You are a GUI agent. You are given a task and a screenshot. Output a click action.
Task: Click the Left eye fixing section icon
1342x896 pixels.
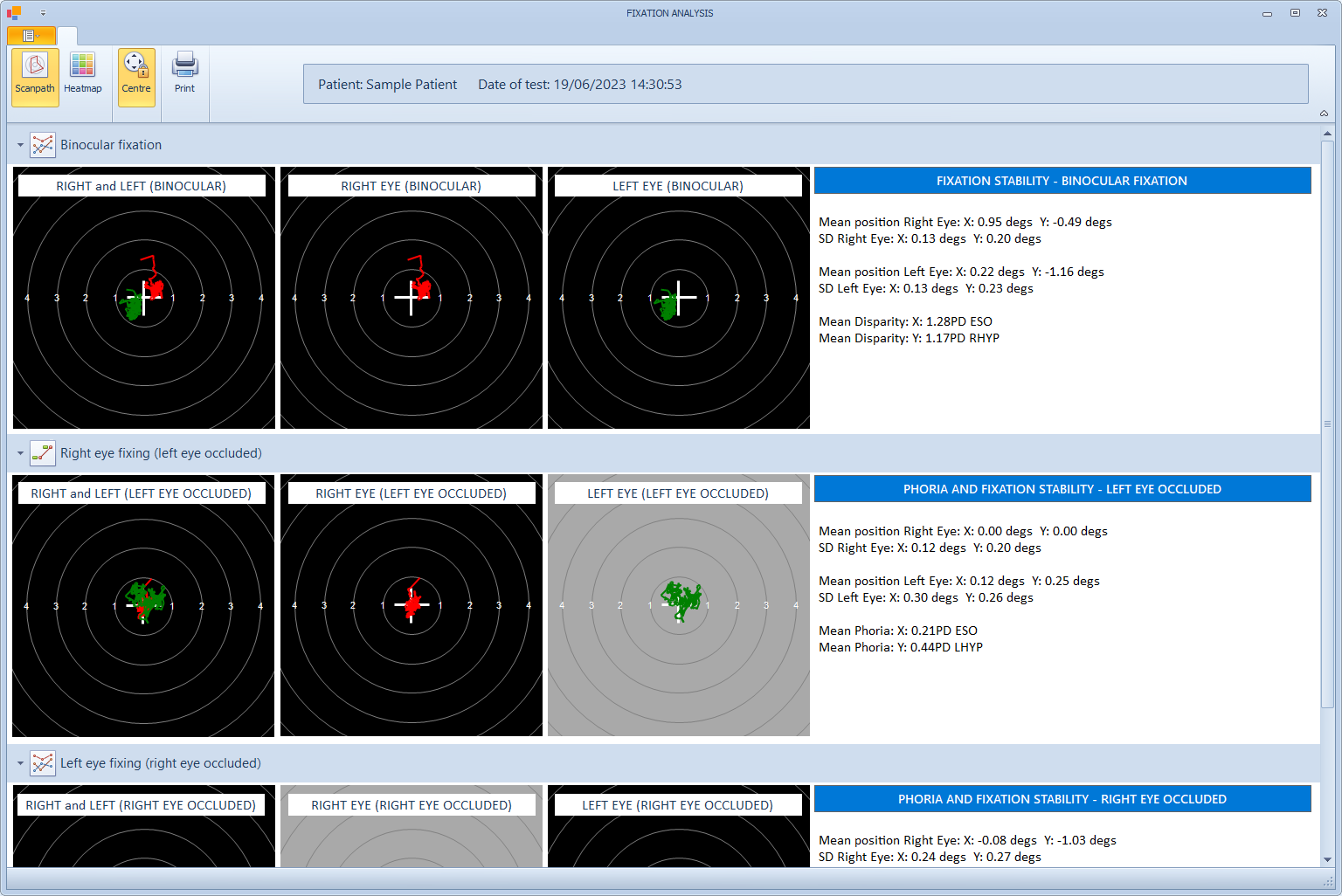[42, 763]
